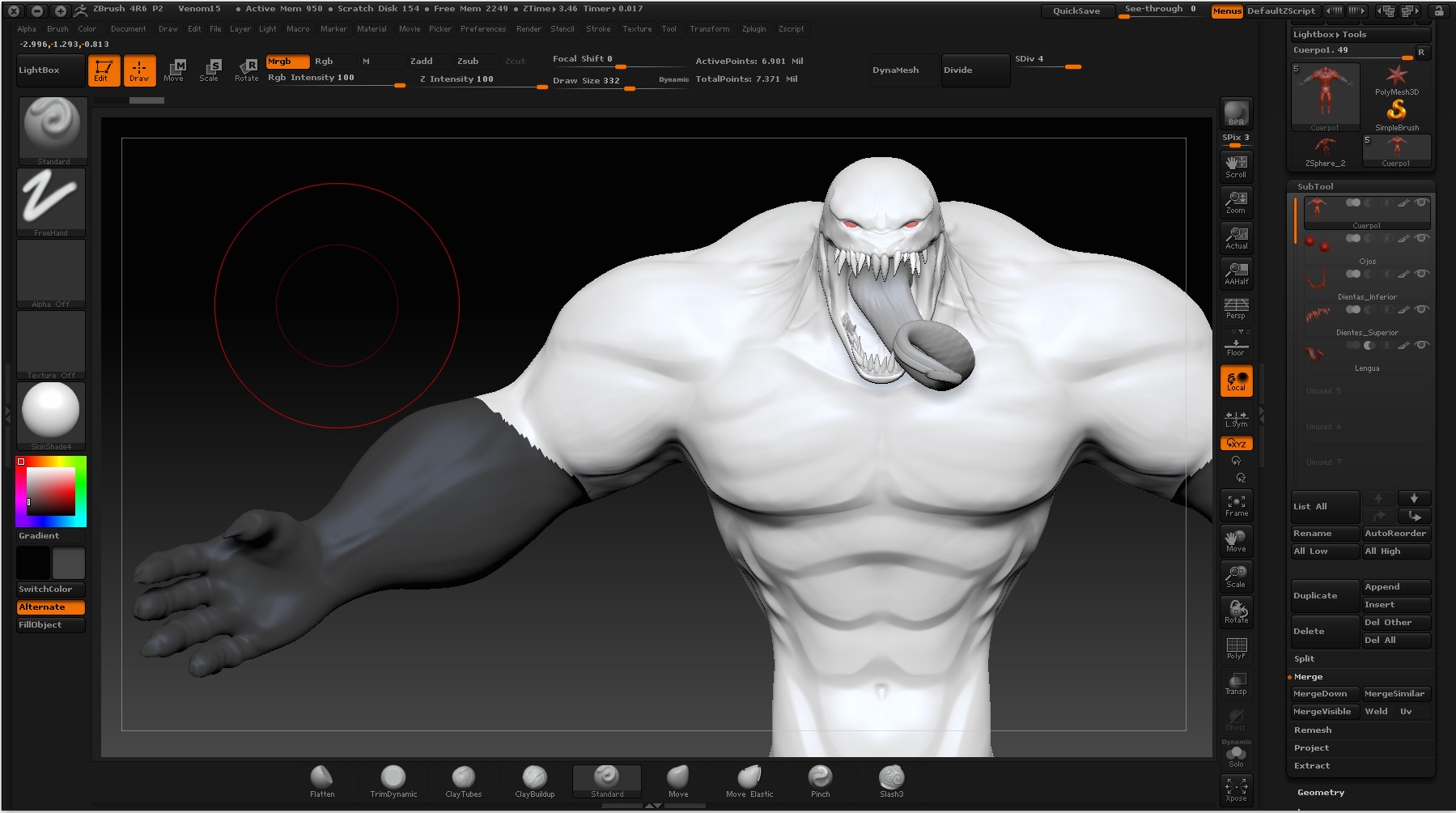
Task: Select the SimpleBrush tool
Action: [x=1397, y=116]
